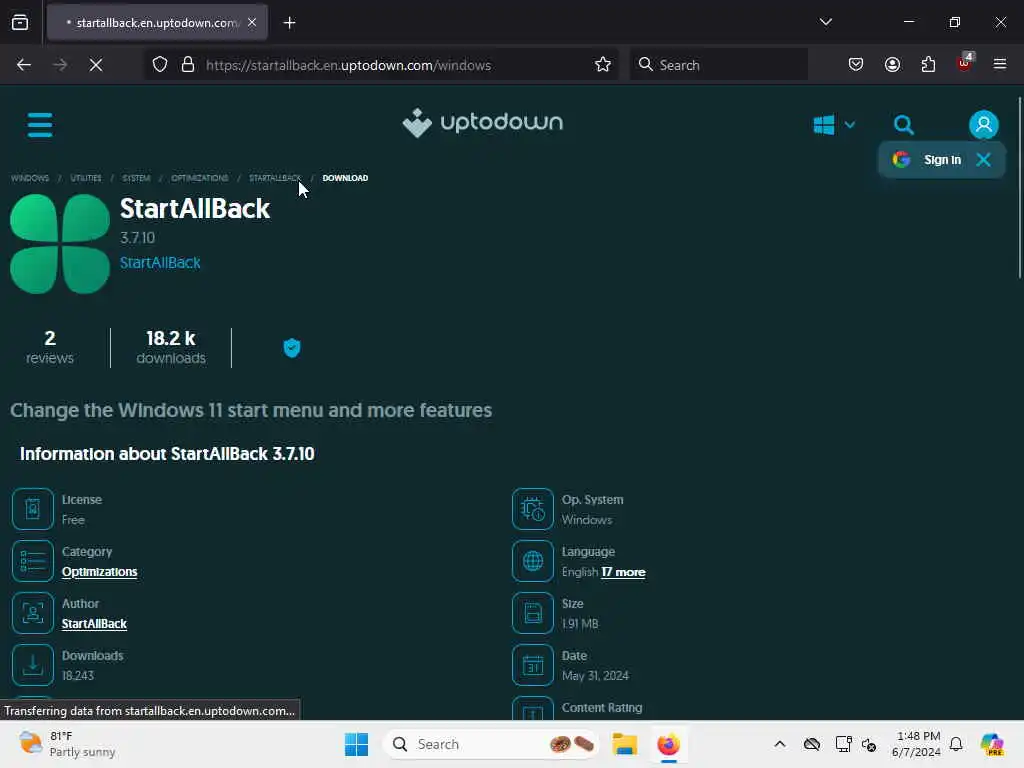
Task: Open the user account avatar
Action: (984, 124)
